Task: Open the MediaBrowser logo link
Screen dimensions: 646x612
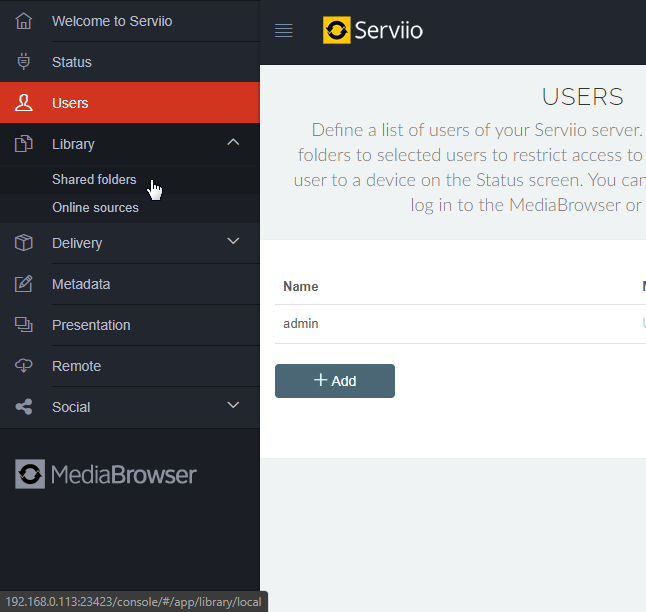Action: tap(105, 474)
